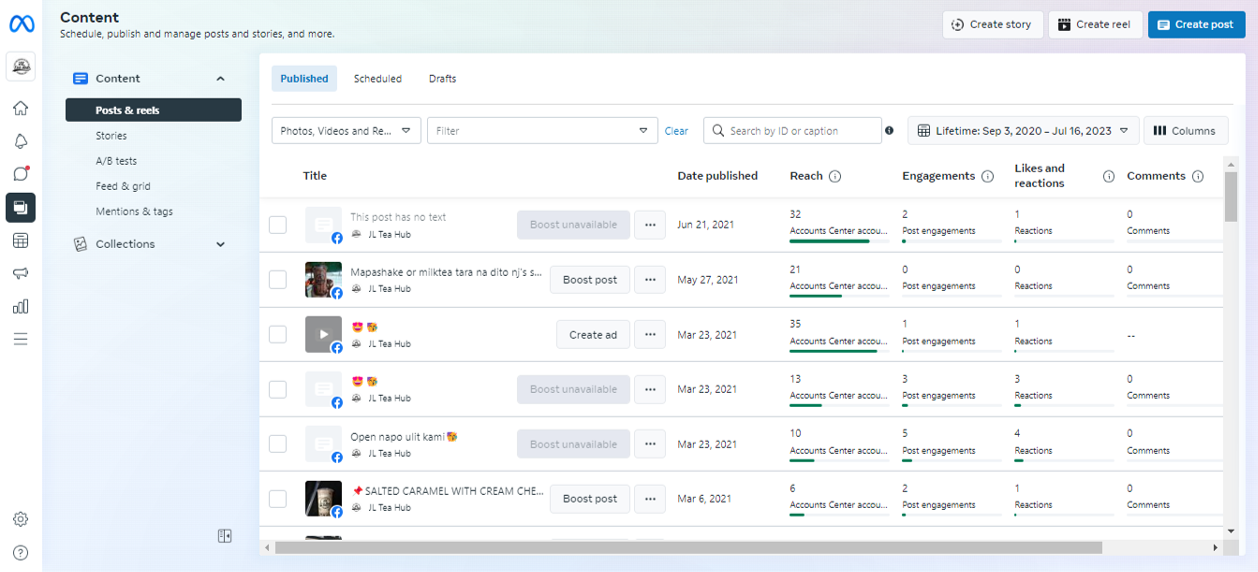This screenshot has width=1258, height=572.
Task: Click the Title column header
Action: coord(315,176)
